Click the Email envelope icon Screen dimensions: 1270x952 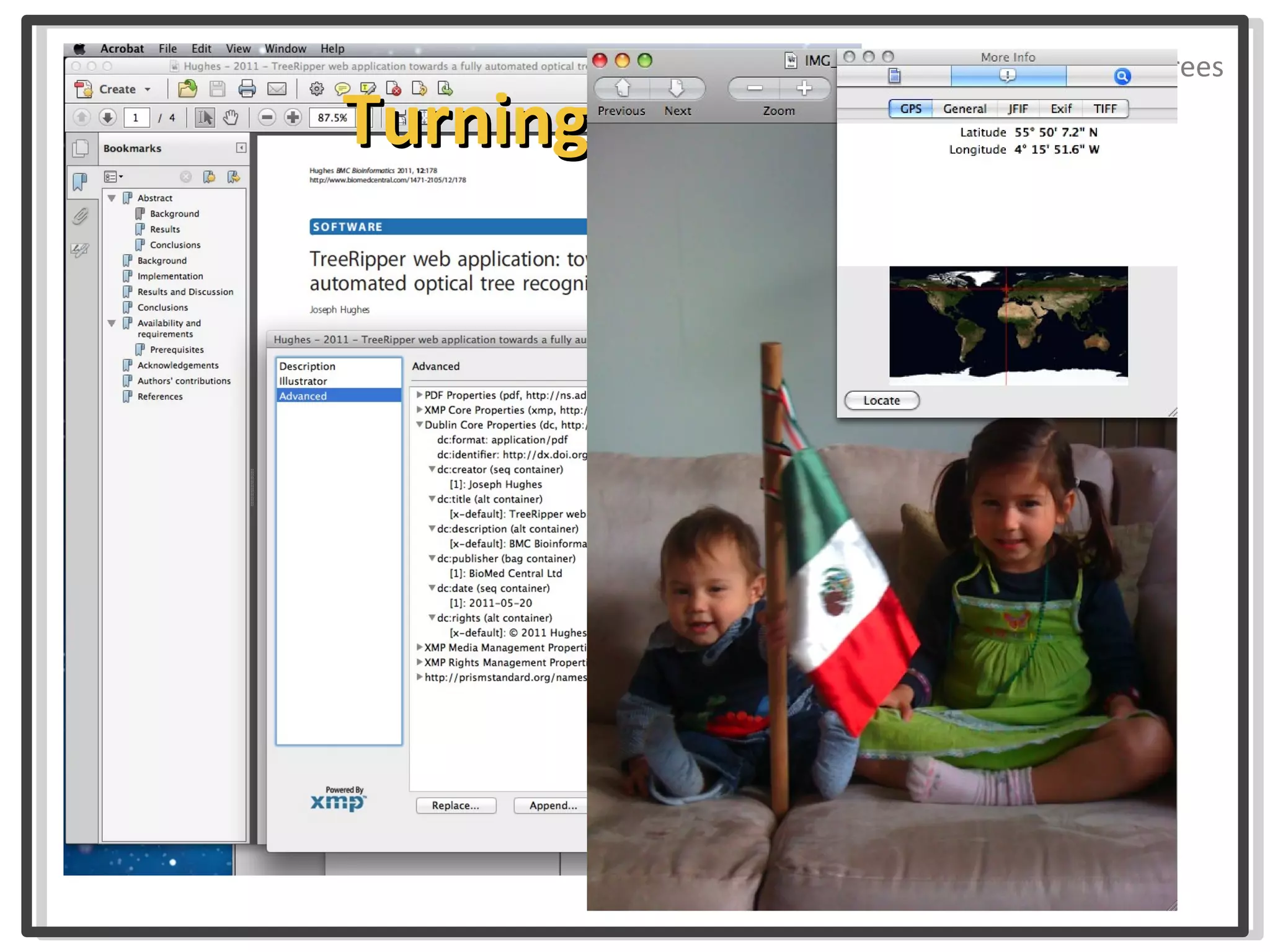277,89
